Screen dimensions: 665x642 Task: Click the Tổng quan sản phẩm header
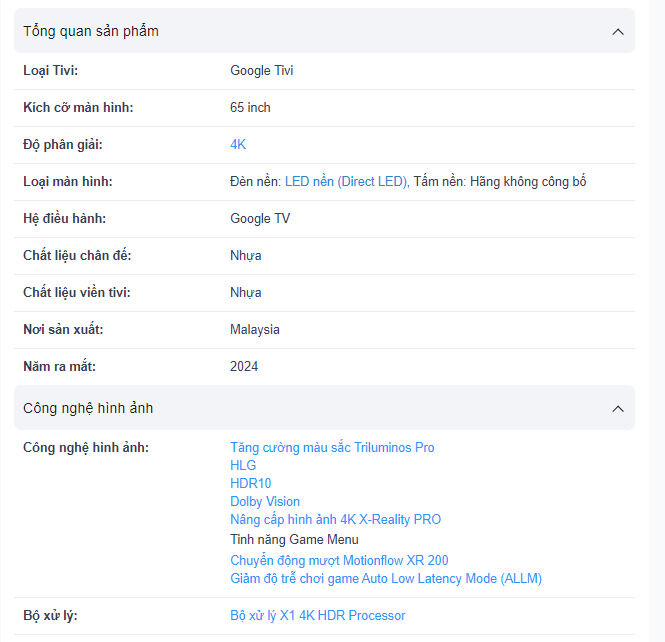pyautogui.click(x=91, y=32)
